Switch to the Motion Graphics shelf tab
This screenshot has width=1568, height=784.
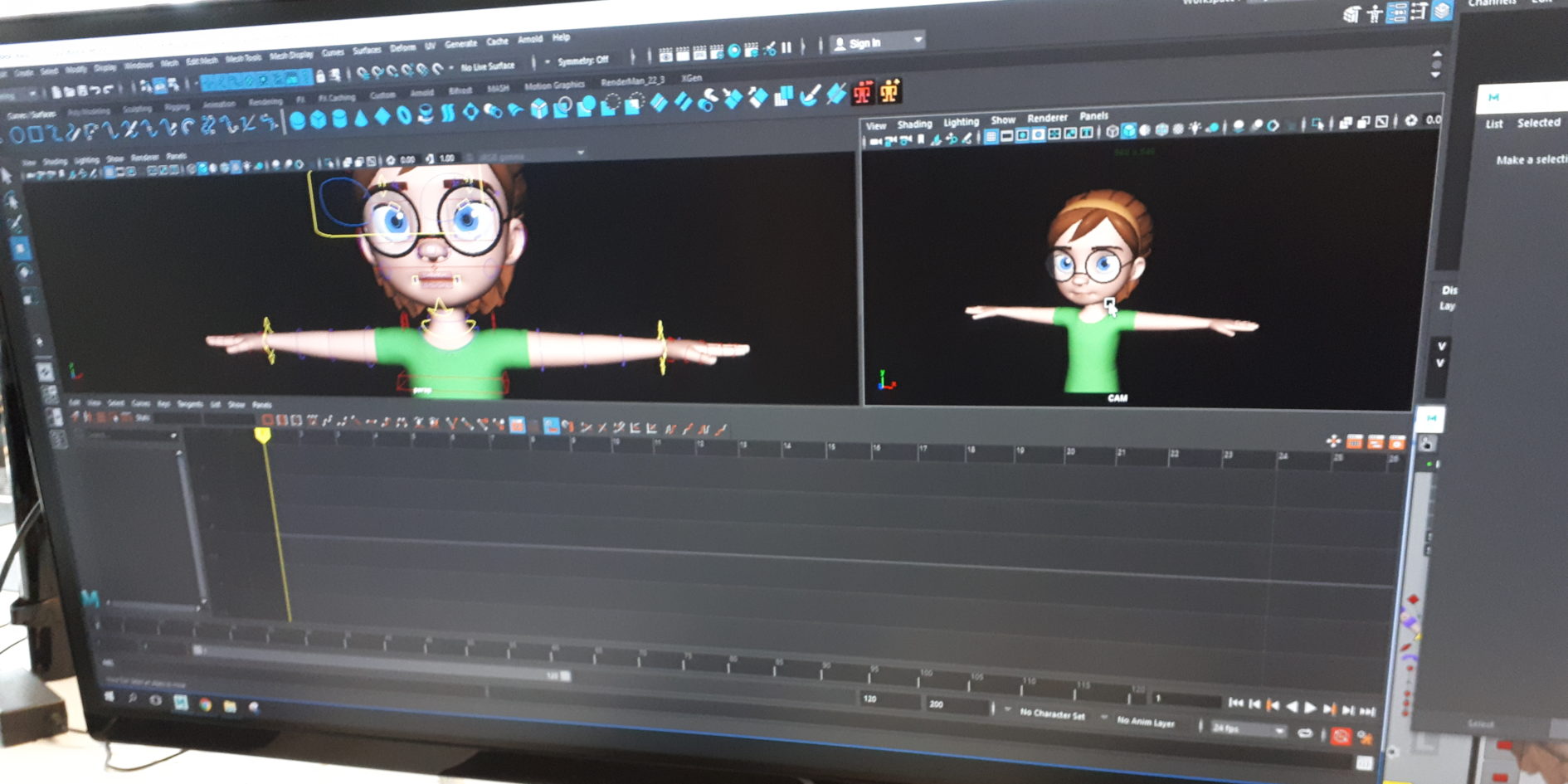554,85
